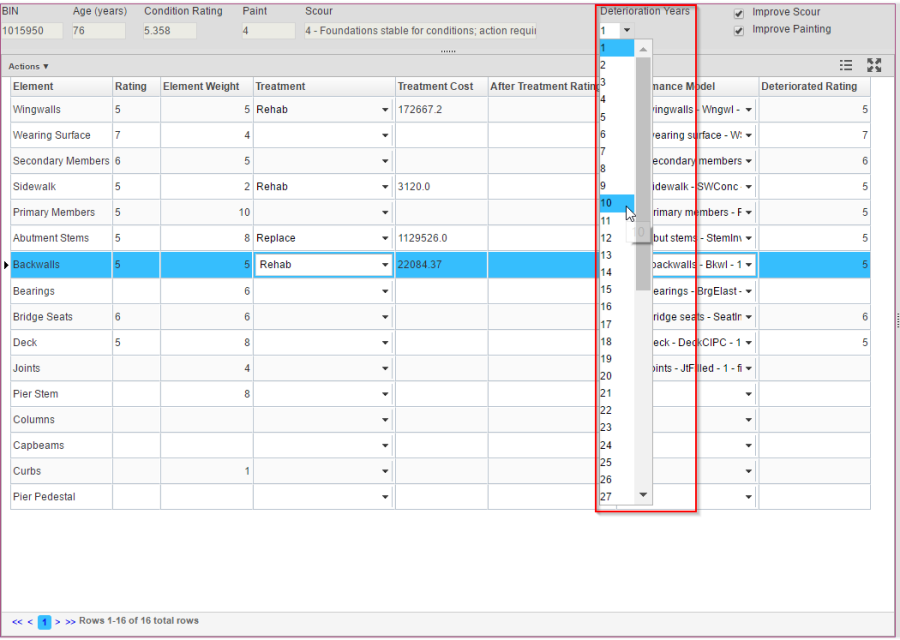Toggle the Improve Painting checkbox
The height and width of the screenshot is (640, 900).
click(739, 30)
